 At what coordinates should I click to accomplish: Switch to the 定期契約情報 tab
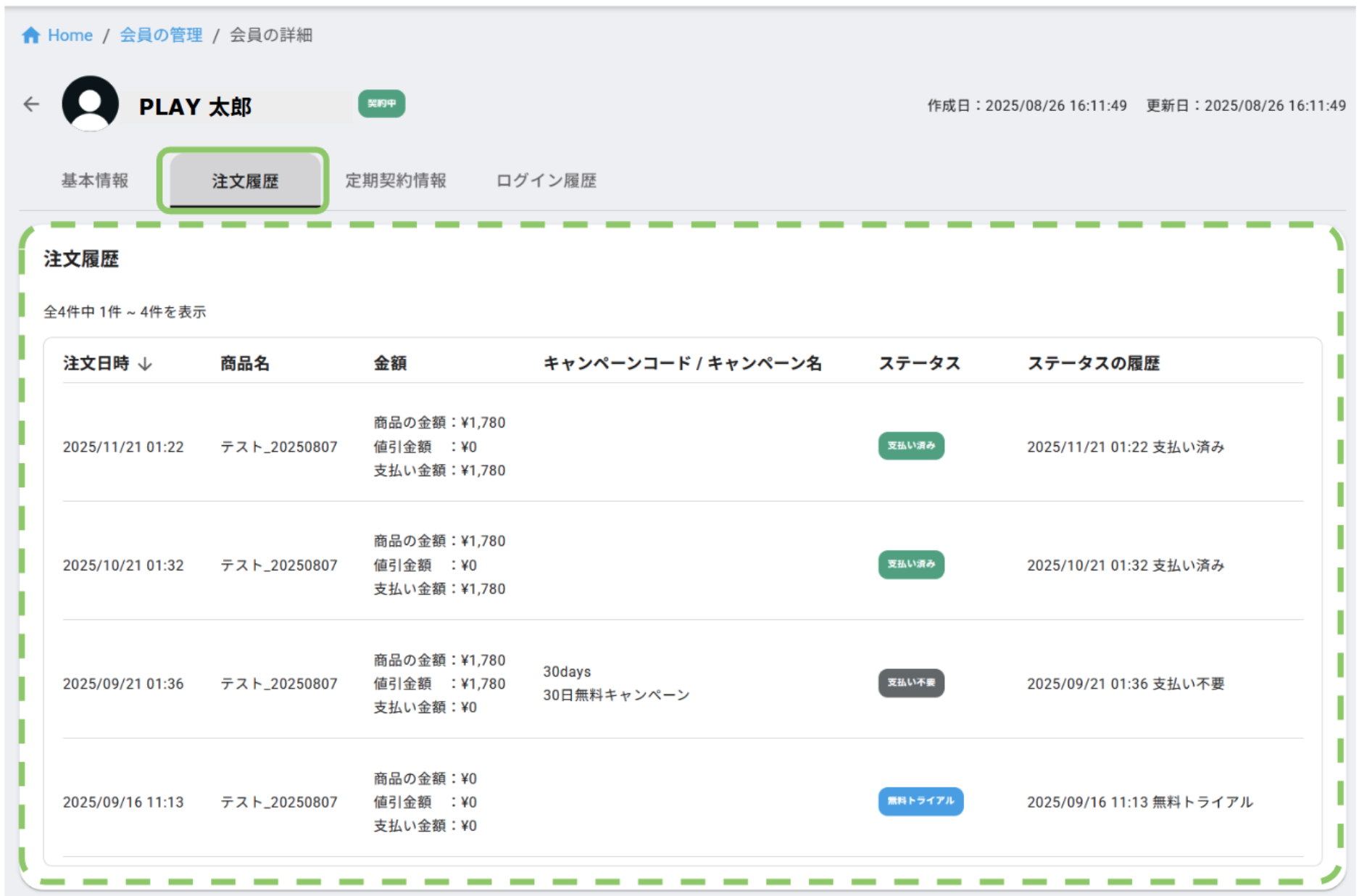click(x=396, y=181)
